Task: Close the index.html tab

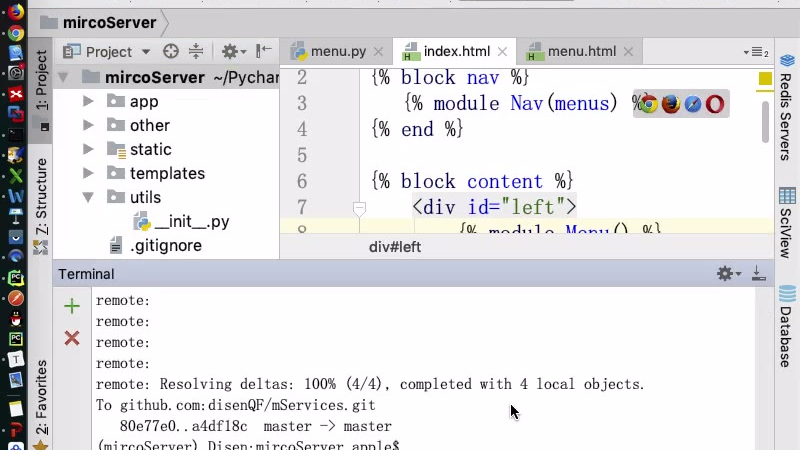Action: click(x=503, y=52)
